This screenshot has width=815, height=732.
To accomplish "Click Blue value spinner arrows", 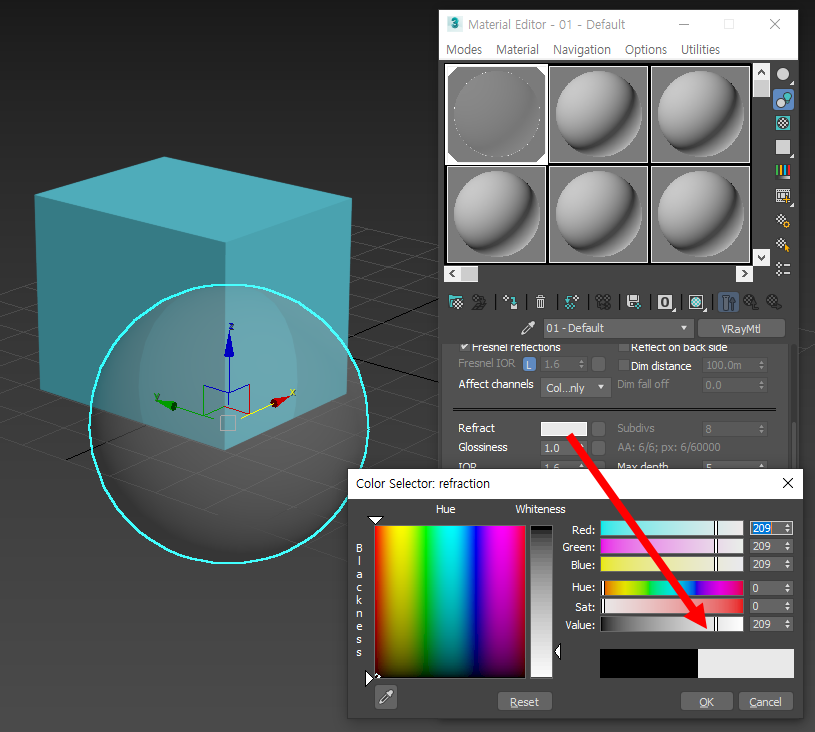I will [788, 565].
